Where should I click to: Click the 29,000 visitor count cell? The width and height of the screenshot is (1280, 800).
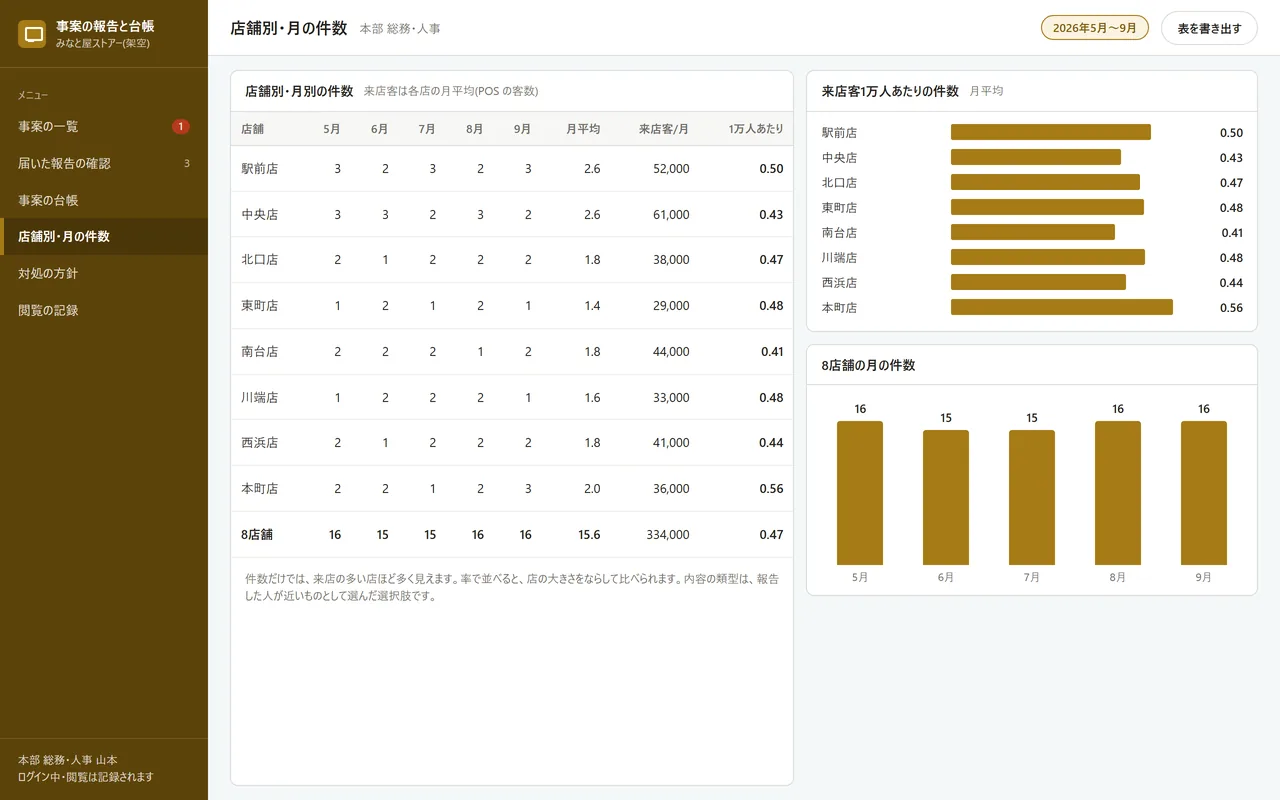(671, 306)
